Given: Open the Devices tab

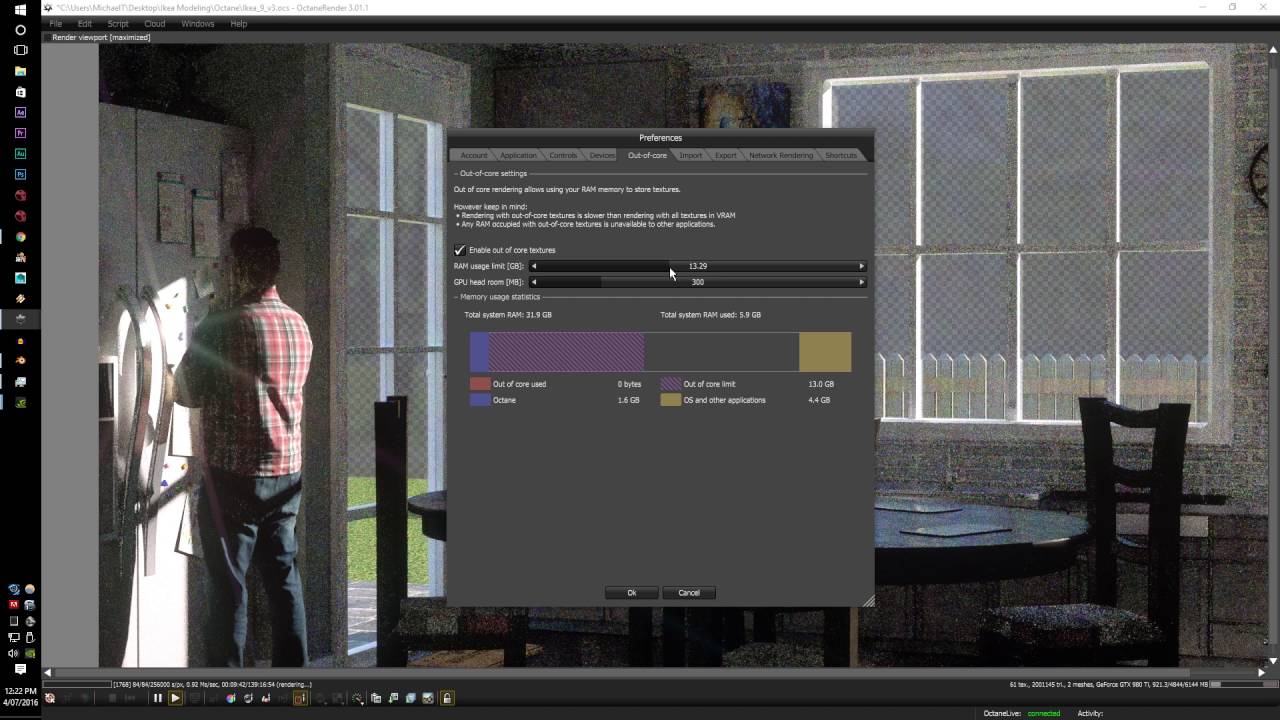Looking at the screenshot, I should point(602,155).
